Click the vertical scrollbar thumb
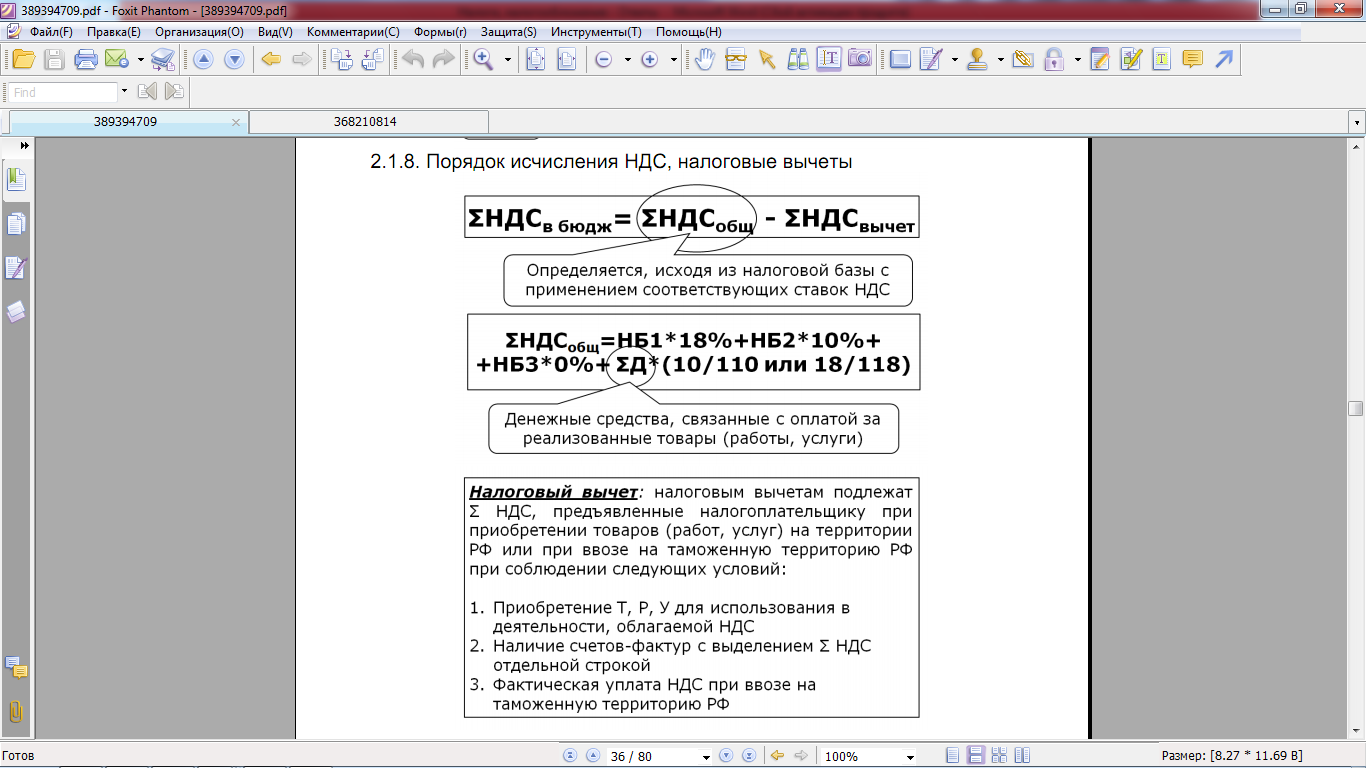Screen dimensions: 1366x768 point(1356,408)
